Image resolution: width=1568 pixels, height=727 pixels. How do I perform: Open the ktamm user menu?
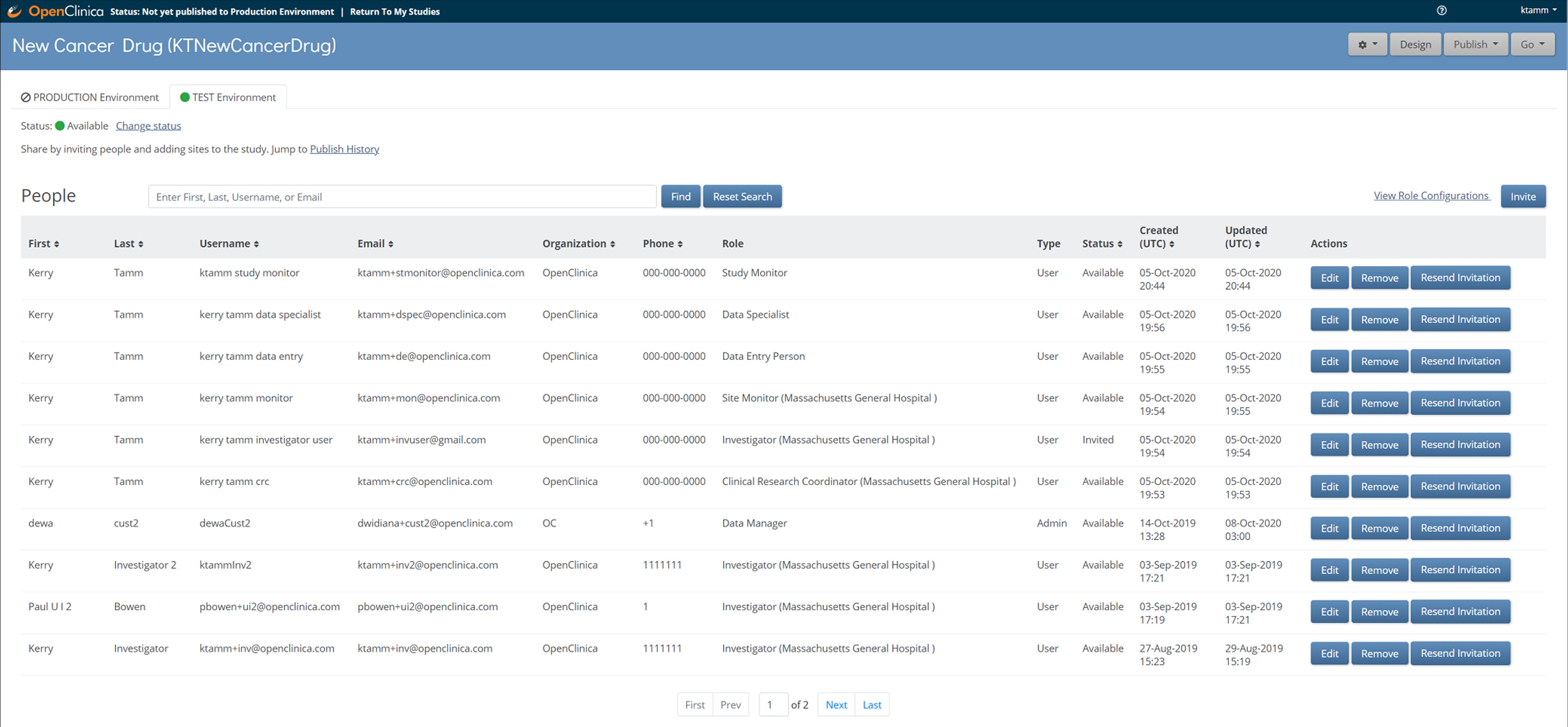point(1538,11)
